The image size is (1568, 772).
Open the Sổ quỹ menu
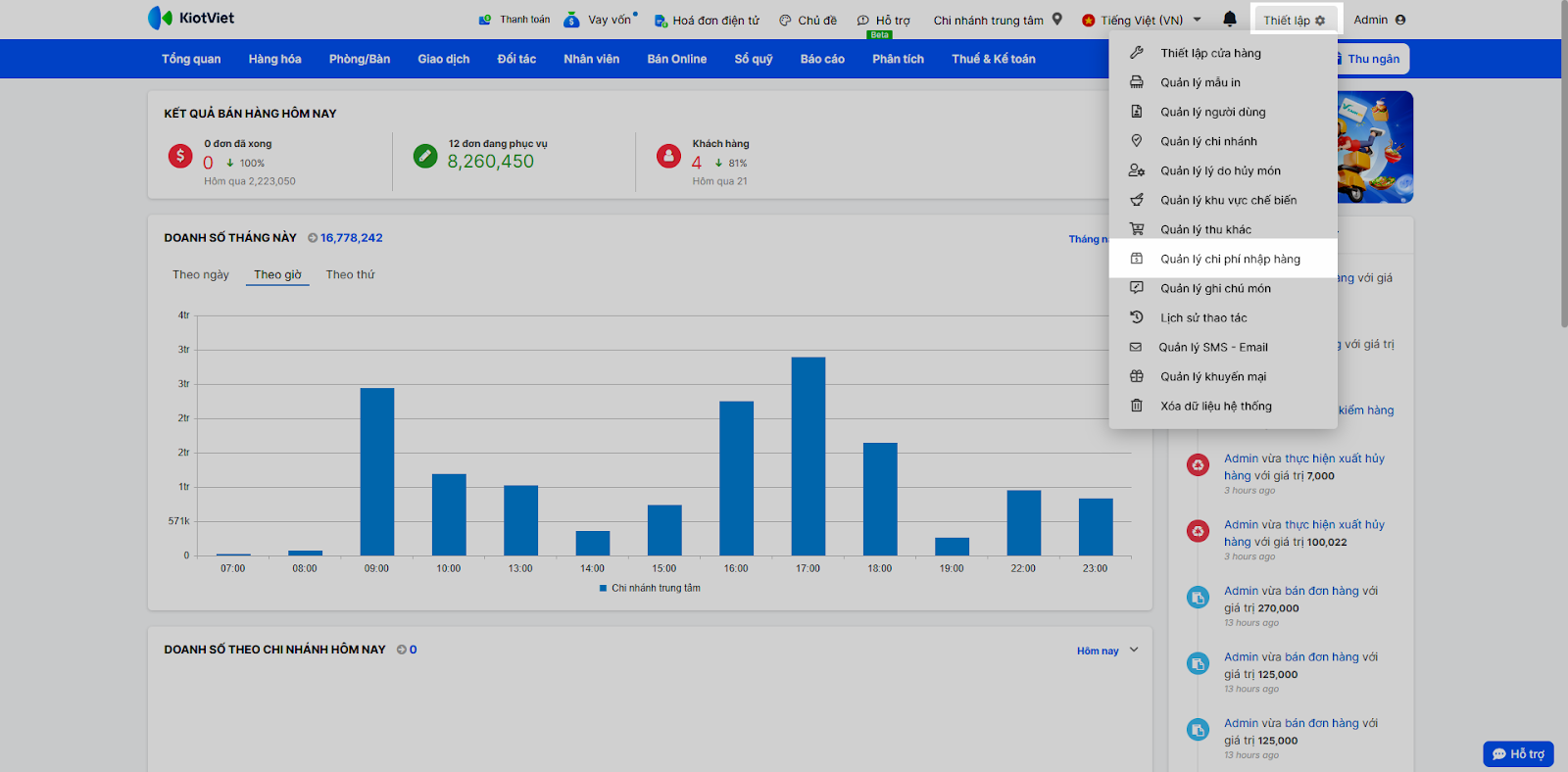click(754, 59)
